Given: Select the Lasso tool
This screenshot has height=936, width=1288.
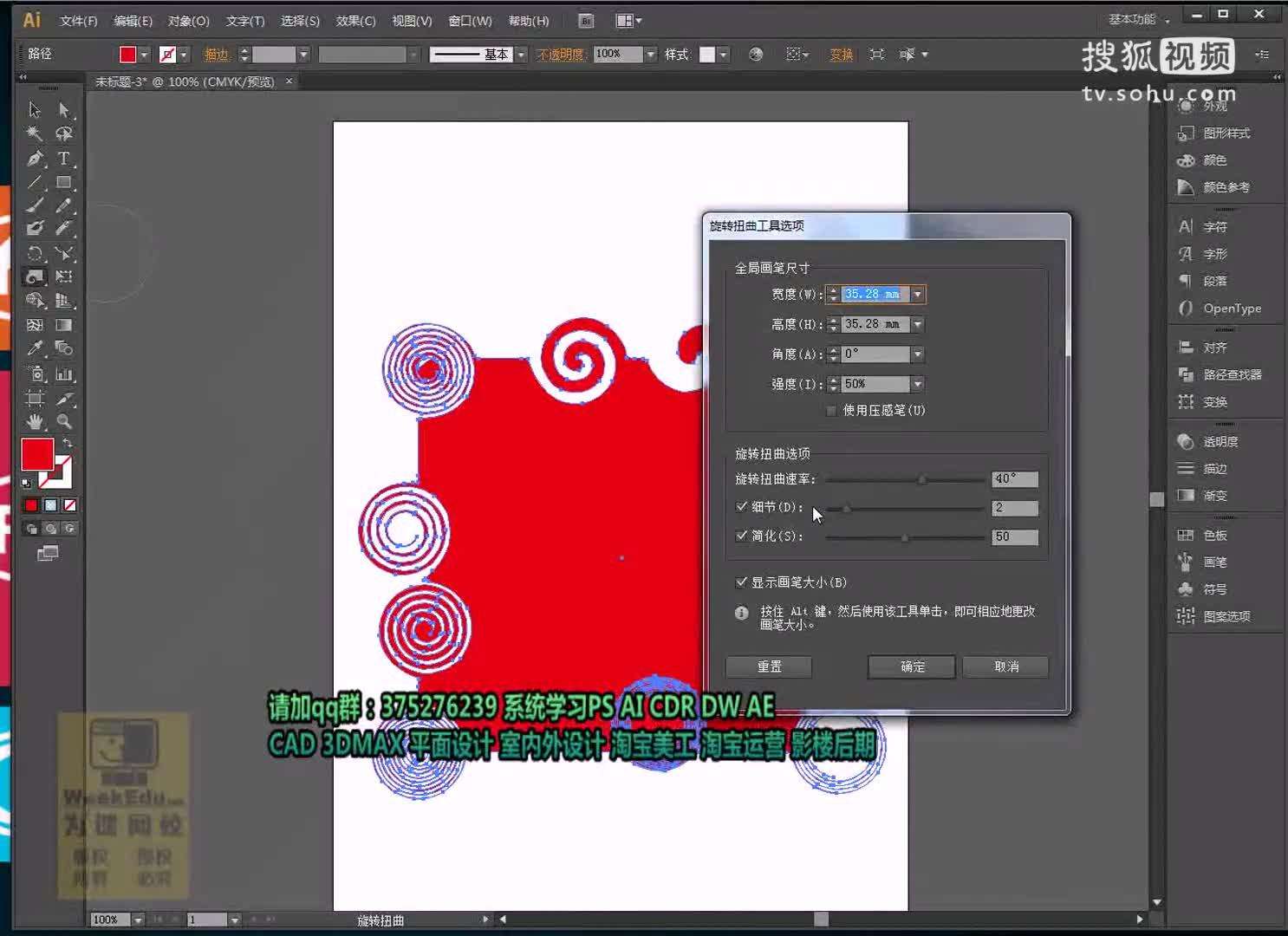Looking at the screenshot, I should point(63,133).
